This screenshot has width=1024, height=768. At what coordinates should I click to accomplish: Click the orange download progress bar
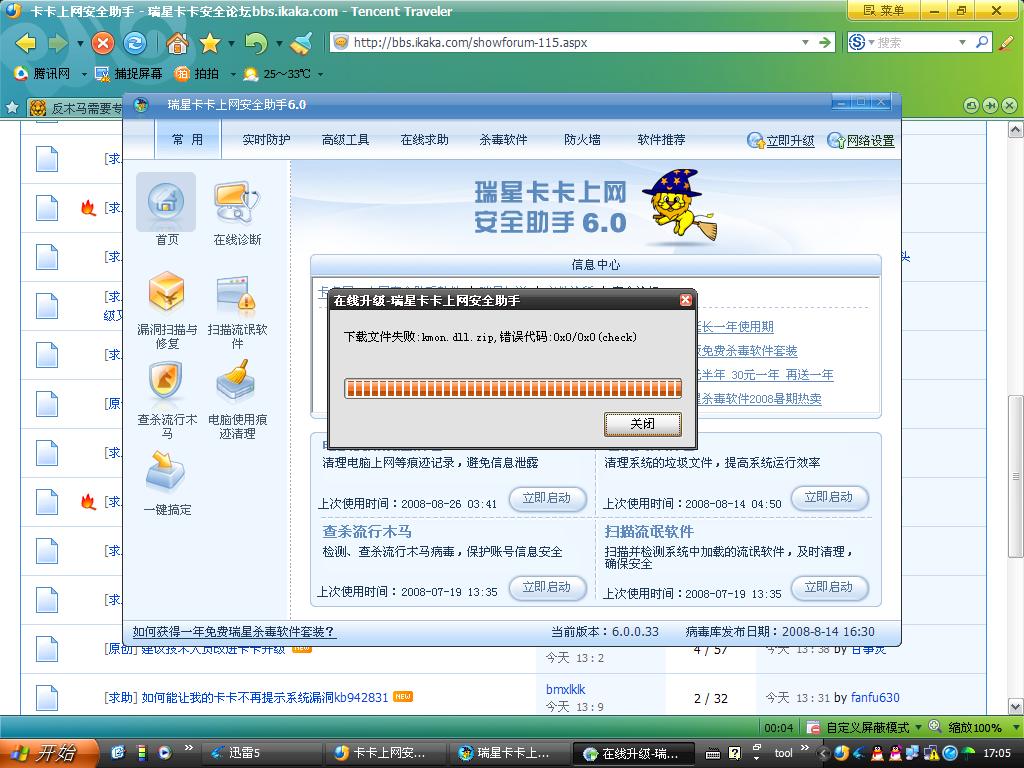tap(513, 388)
